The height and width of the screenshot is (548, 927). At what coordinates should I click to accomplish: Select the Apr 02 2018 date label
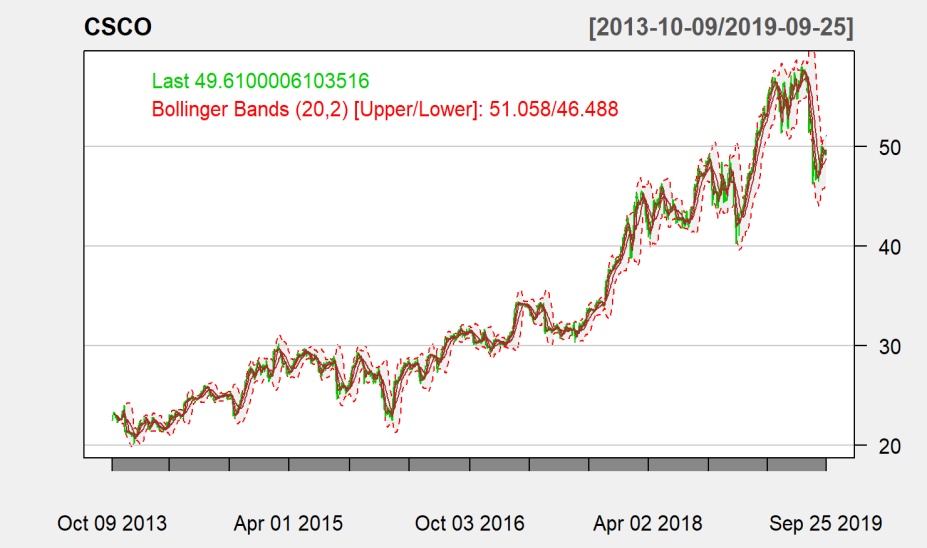(648, 523)
